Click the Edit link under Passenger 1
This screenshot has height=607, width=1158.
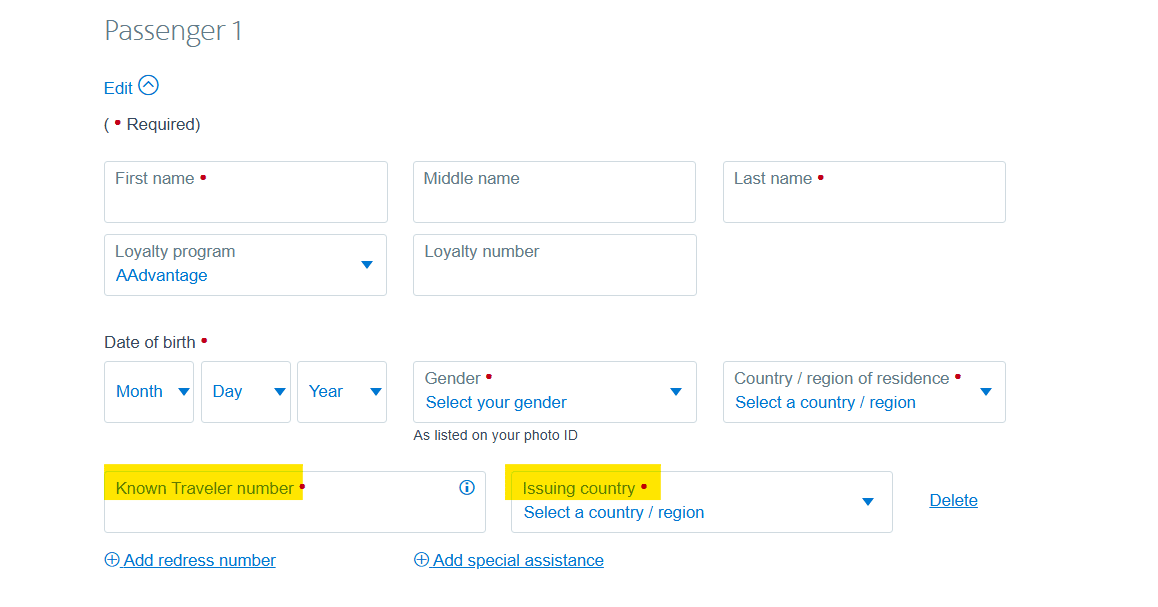[x=118, y=88]
